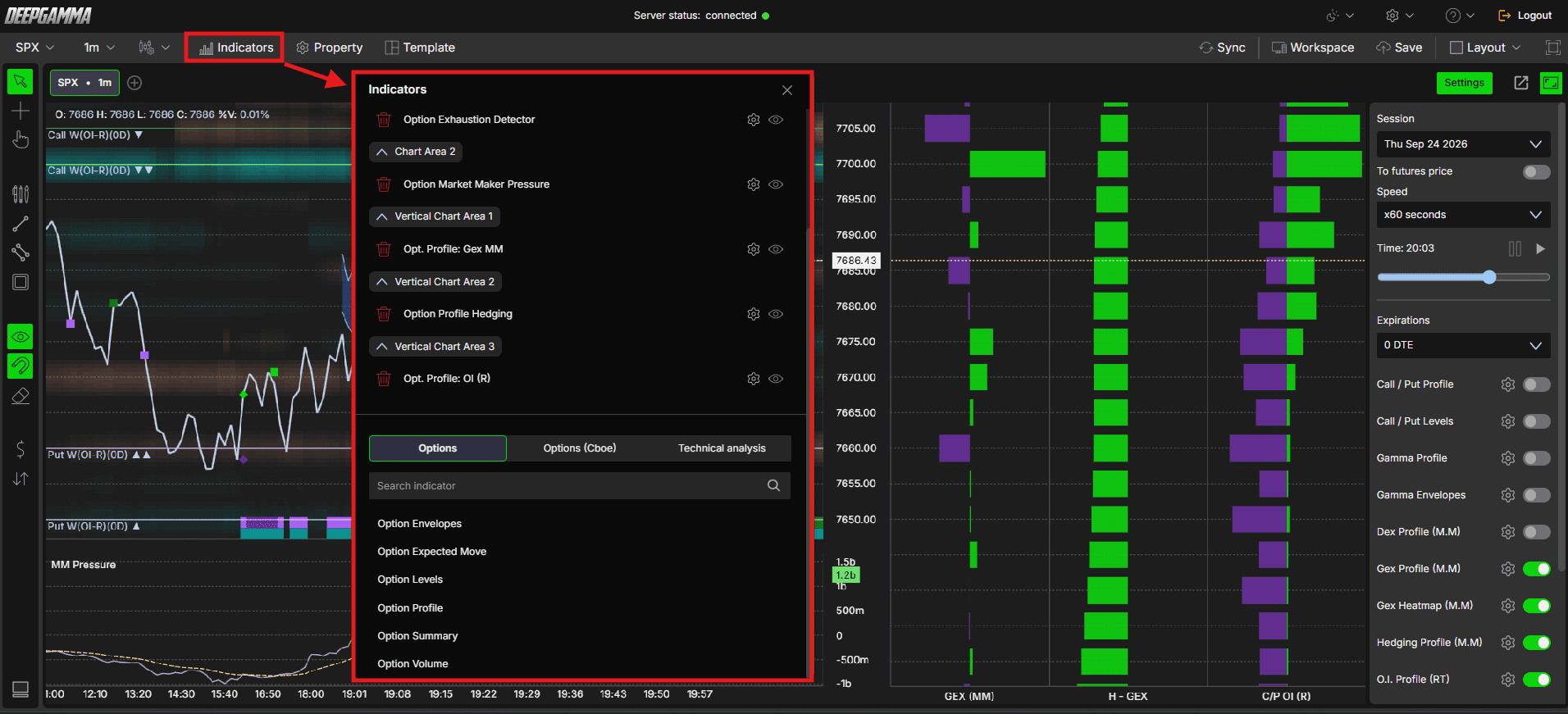
Task: Toggle fullscreen icon in top toolbar
Action: [1552, 48]
